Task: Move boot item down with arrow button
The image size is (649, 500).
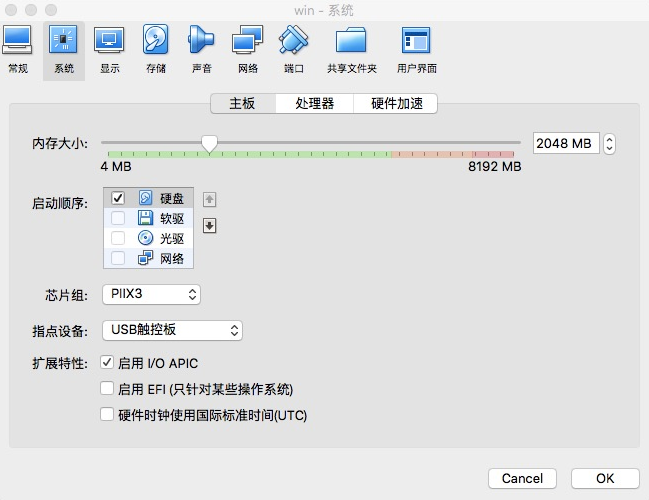Action: click(209, 226)
